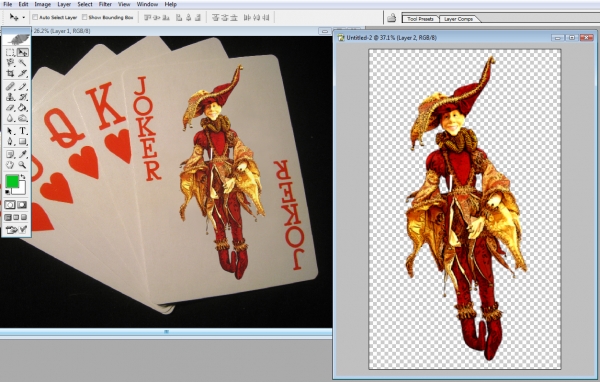Select the Rectangular Marquee tool
The image size is (600, 382).
10,52
